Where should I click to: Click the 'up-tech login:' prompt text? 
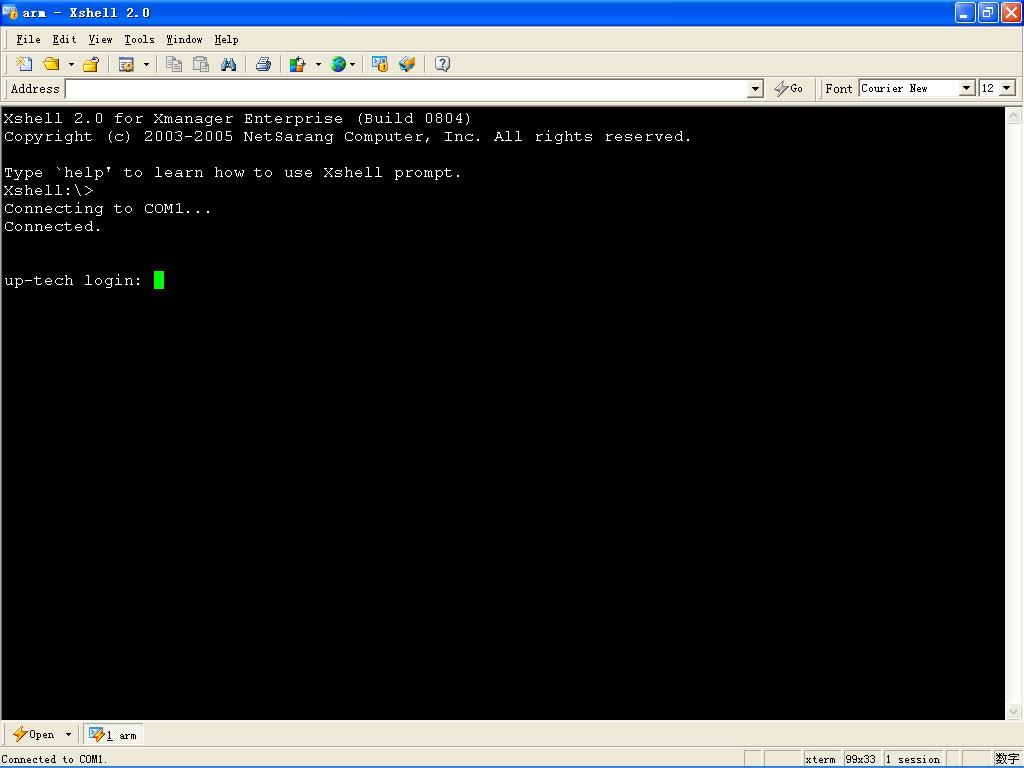[x=72, y=281]
